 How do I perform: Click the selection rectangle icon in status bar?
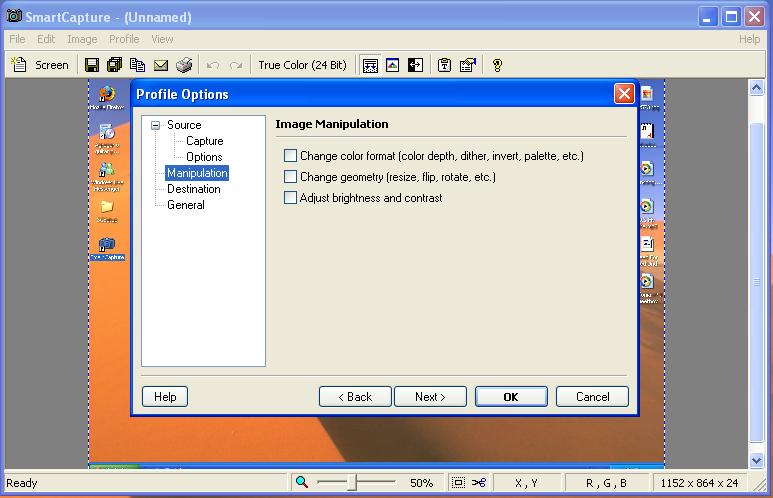coord(458,482)
